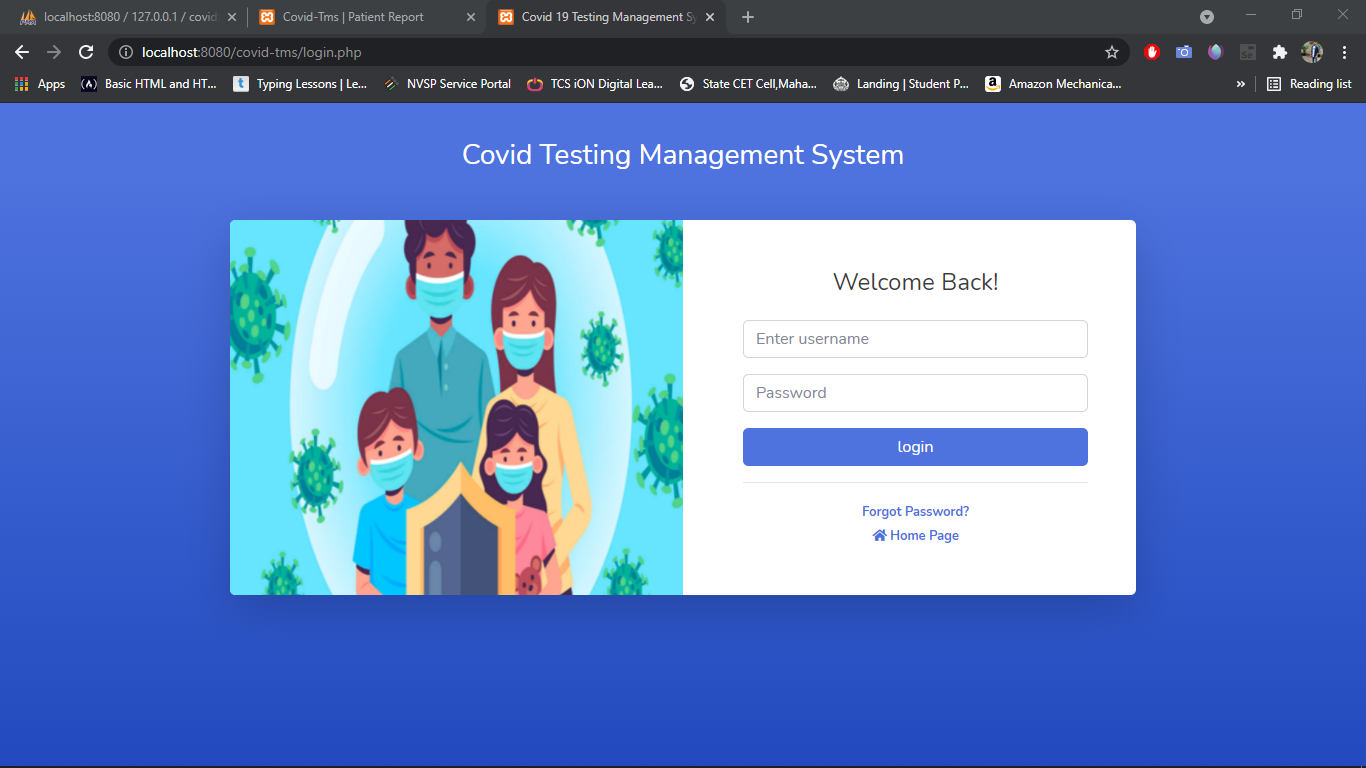
Task: Open the screenshot camera extension
Action: [x=1183, y=51]
